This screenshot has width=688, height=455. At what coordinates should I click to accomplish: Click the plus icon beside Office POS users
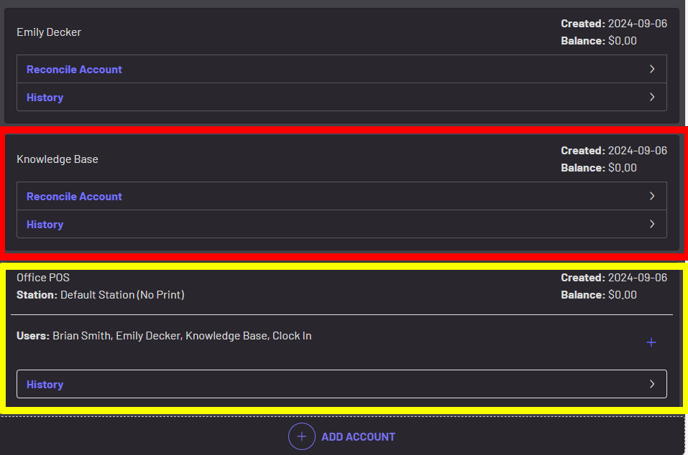[x=651, y=343]
